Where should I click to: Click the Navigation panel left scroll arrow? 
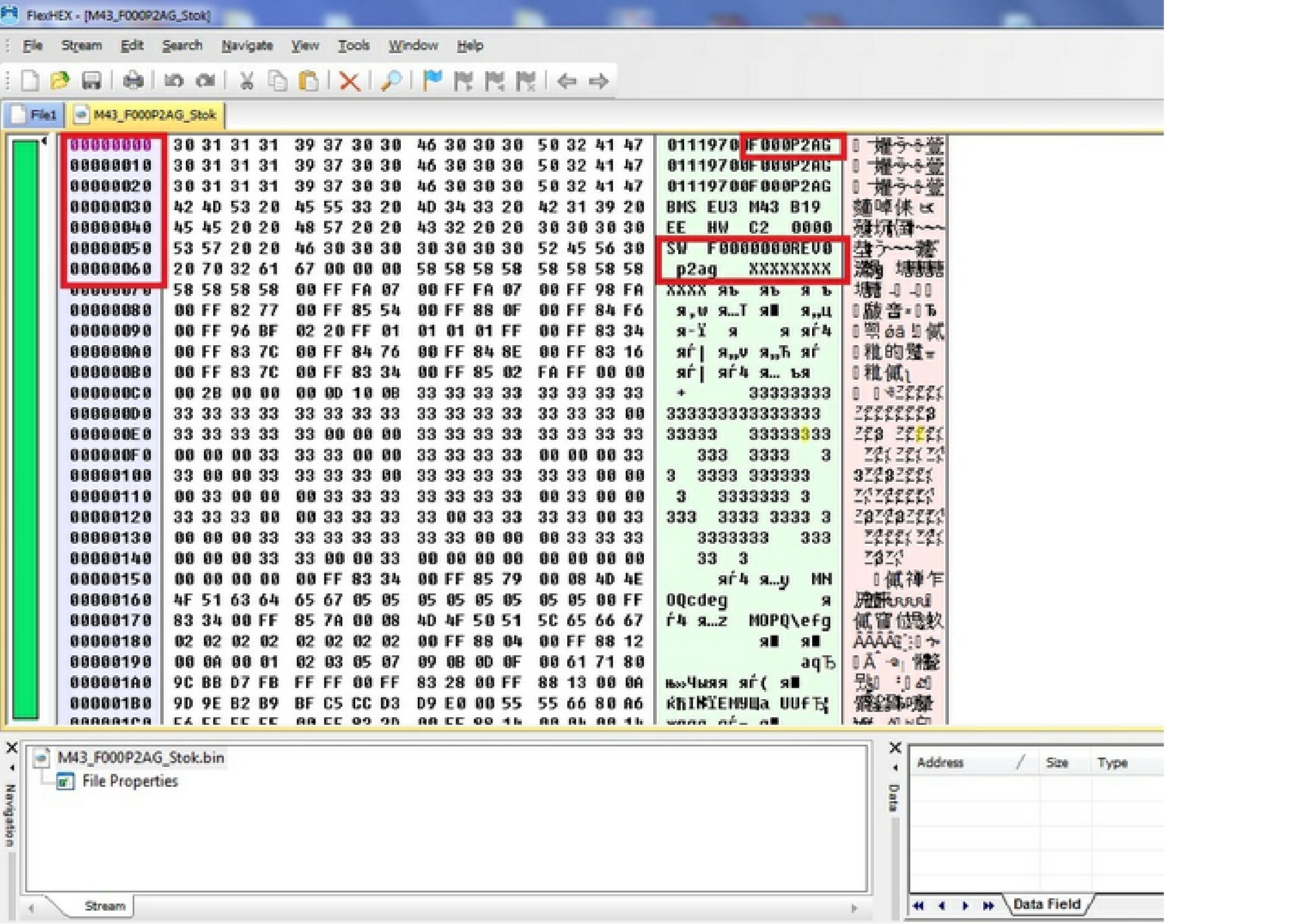pyautogui.click(x=31, y=908)
